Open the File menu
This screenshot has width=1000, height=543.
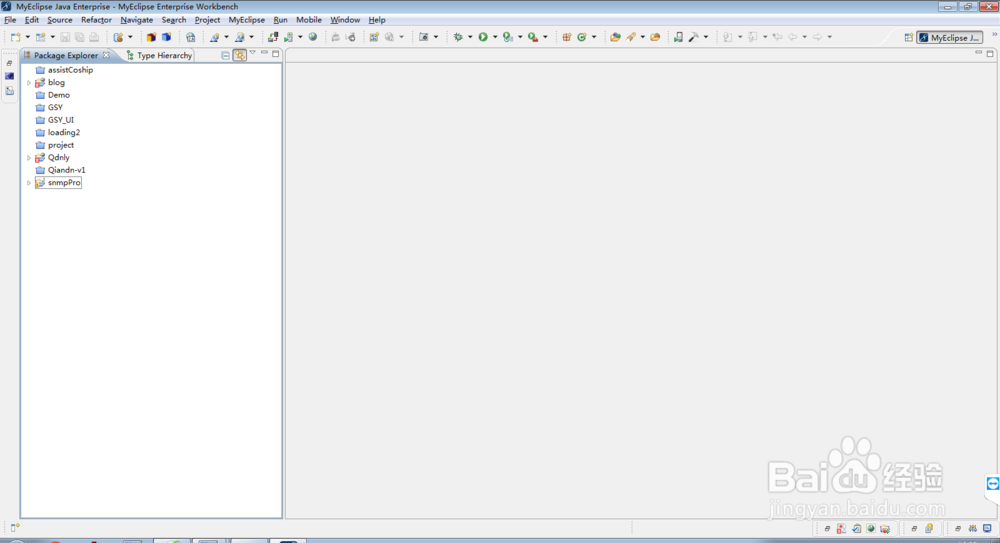point(10,20)
